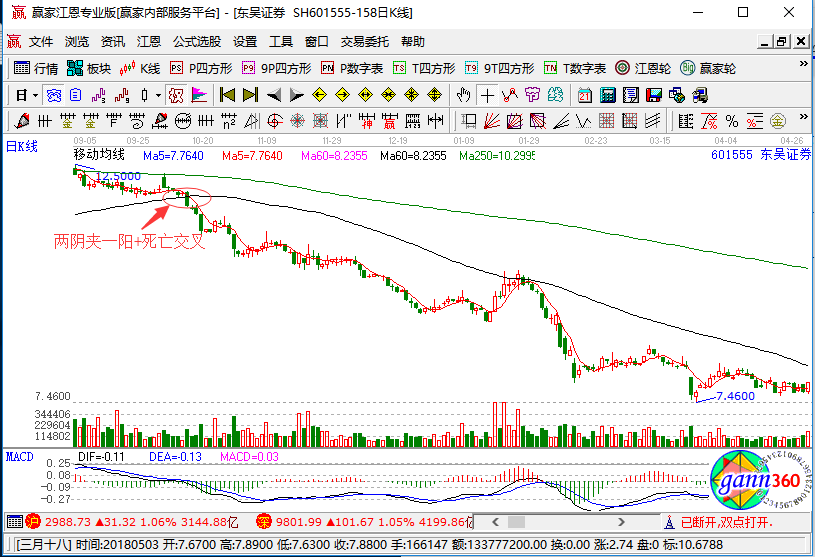Jump to first bar arrow icon

(227, 95)
